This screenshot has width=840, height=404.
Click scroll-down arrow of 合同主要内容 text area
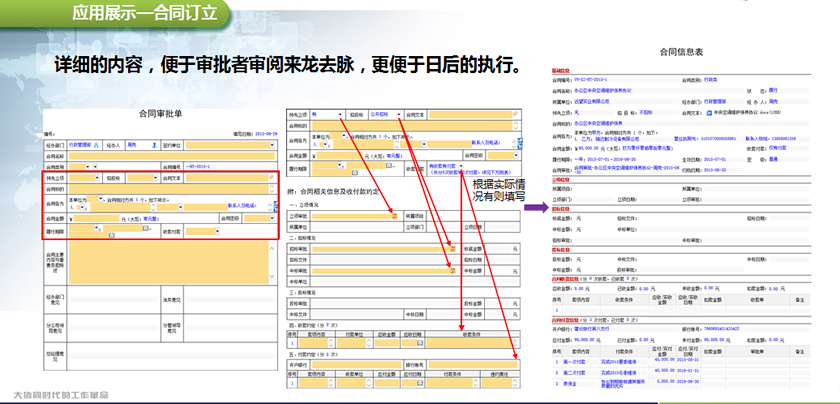272,276
